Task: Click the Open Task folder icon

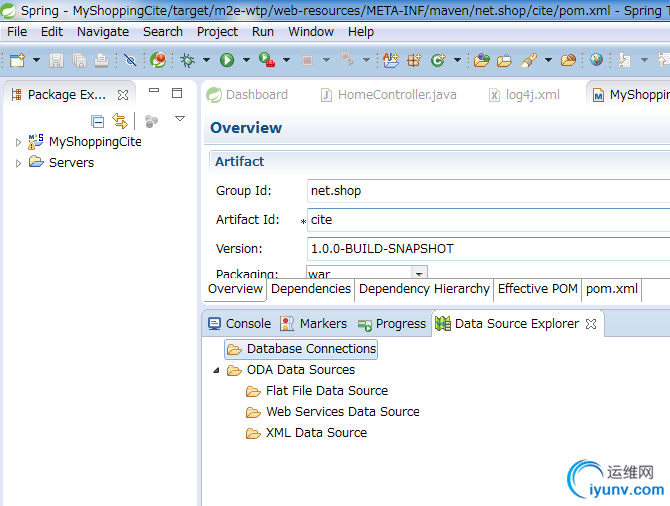Action: tap(504, 60)
